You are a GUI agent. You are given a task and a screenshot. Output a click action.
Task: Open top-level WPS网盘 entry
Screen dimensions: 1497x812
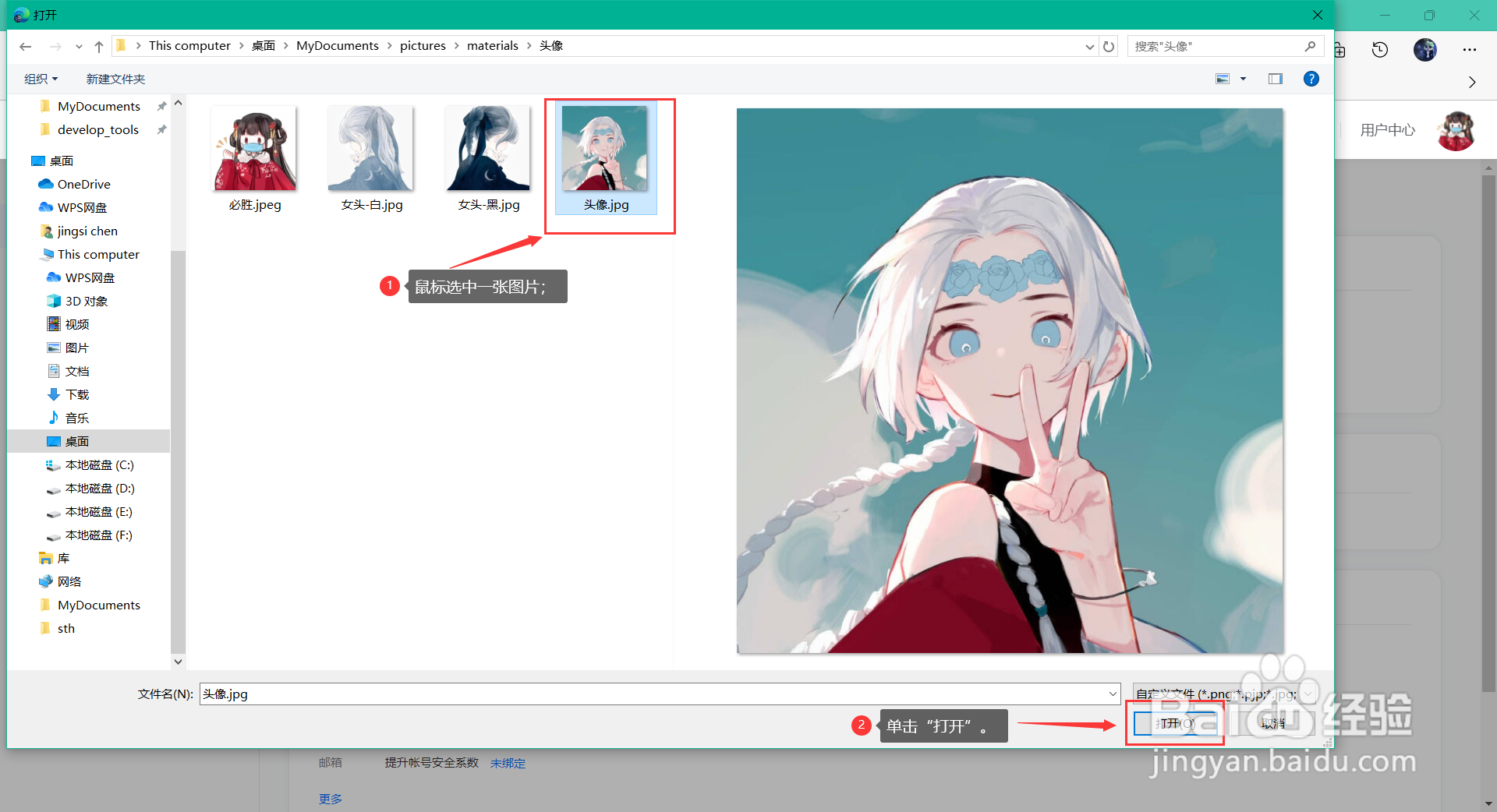pos(82,207)
